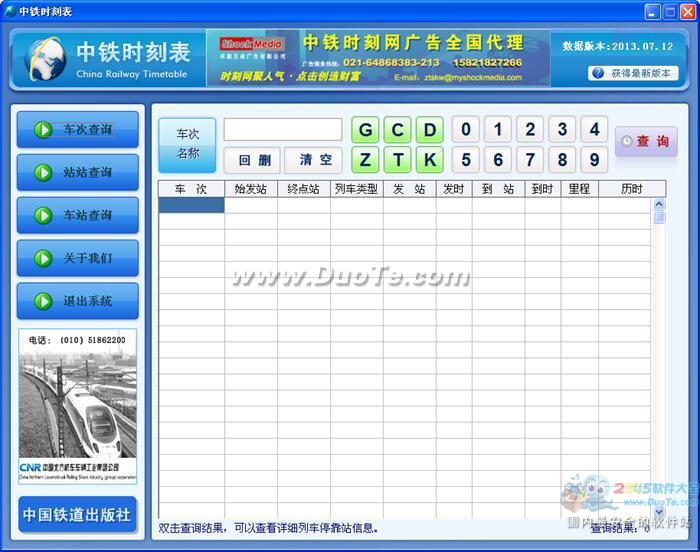Click 获得最新版本 update button
The image size is (700, 552).
click(633, 73)
